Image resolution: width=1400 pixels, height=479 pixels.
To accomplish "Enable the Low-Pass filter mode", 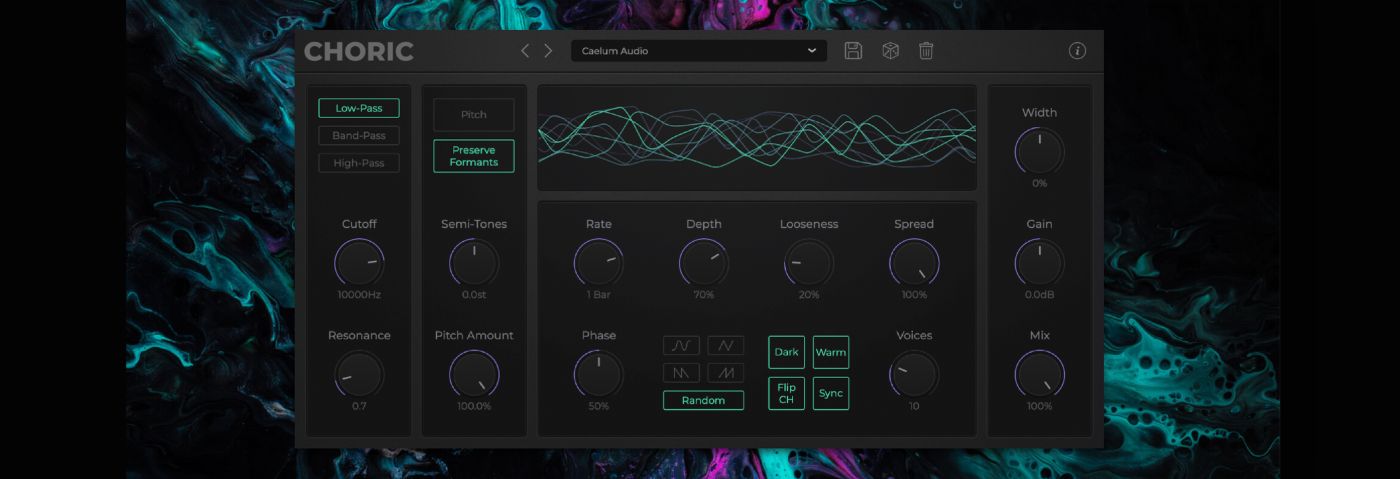I will pyautogui.click(x=359, y=108).
